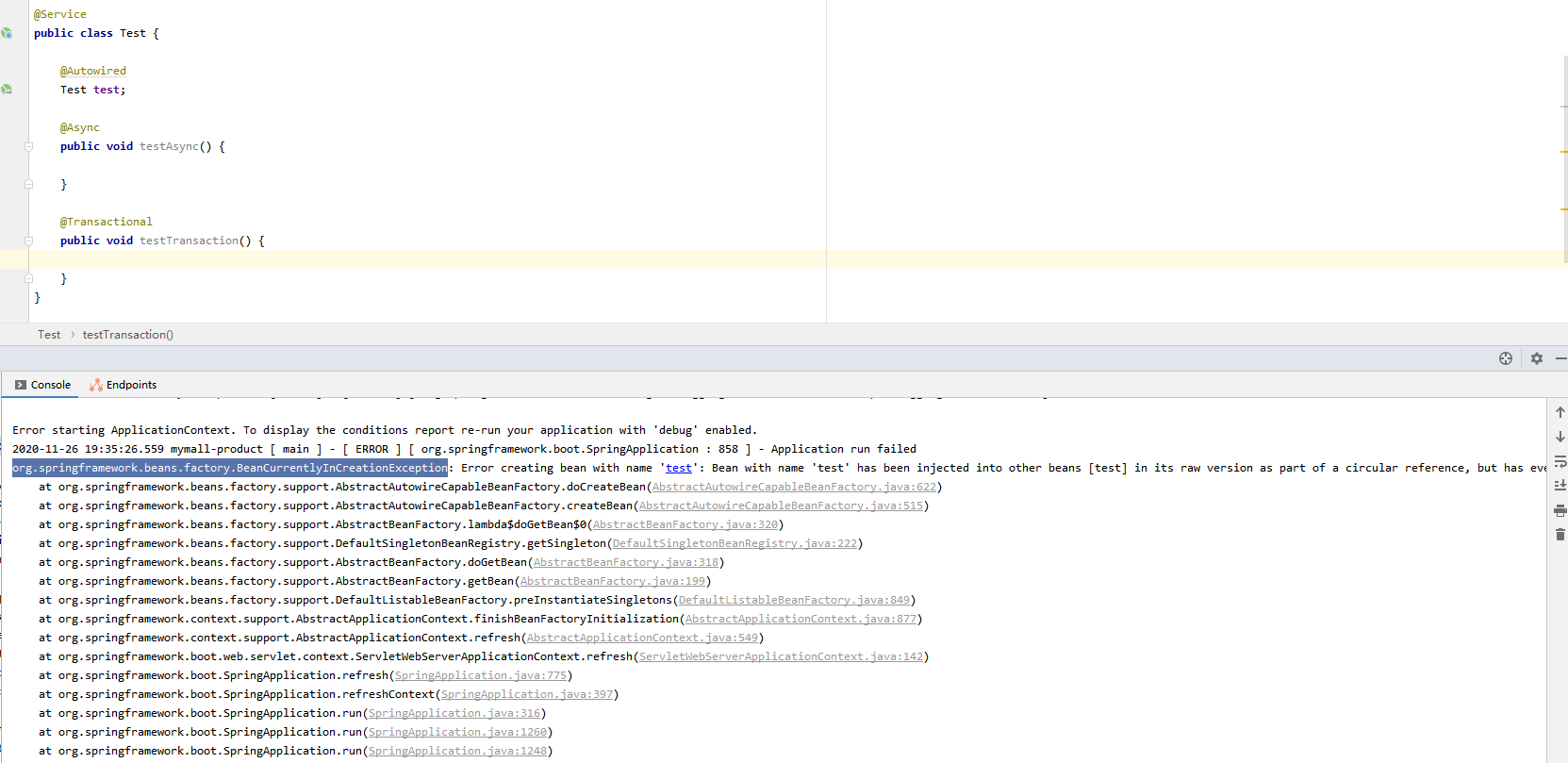Screen dimensions: 1568x763
Task: Open link SpringApplication.java:316
Action: coord(454,713)
